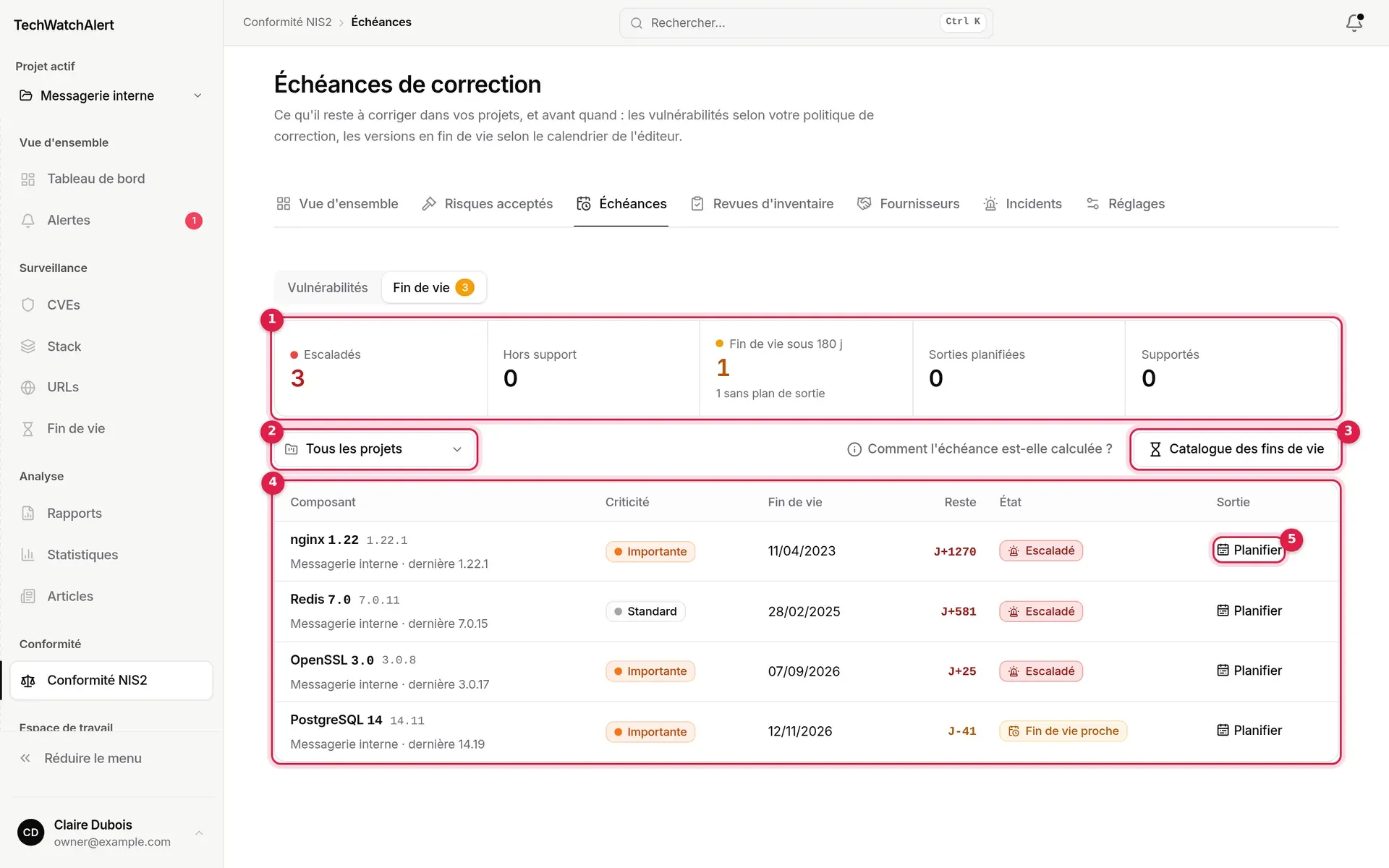This screenshot has width=1389, height=868.
Task: Click the CVEs shield icon
Action: pyautogui.click(x=27, y=305)
